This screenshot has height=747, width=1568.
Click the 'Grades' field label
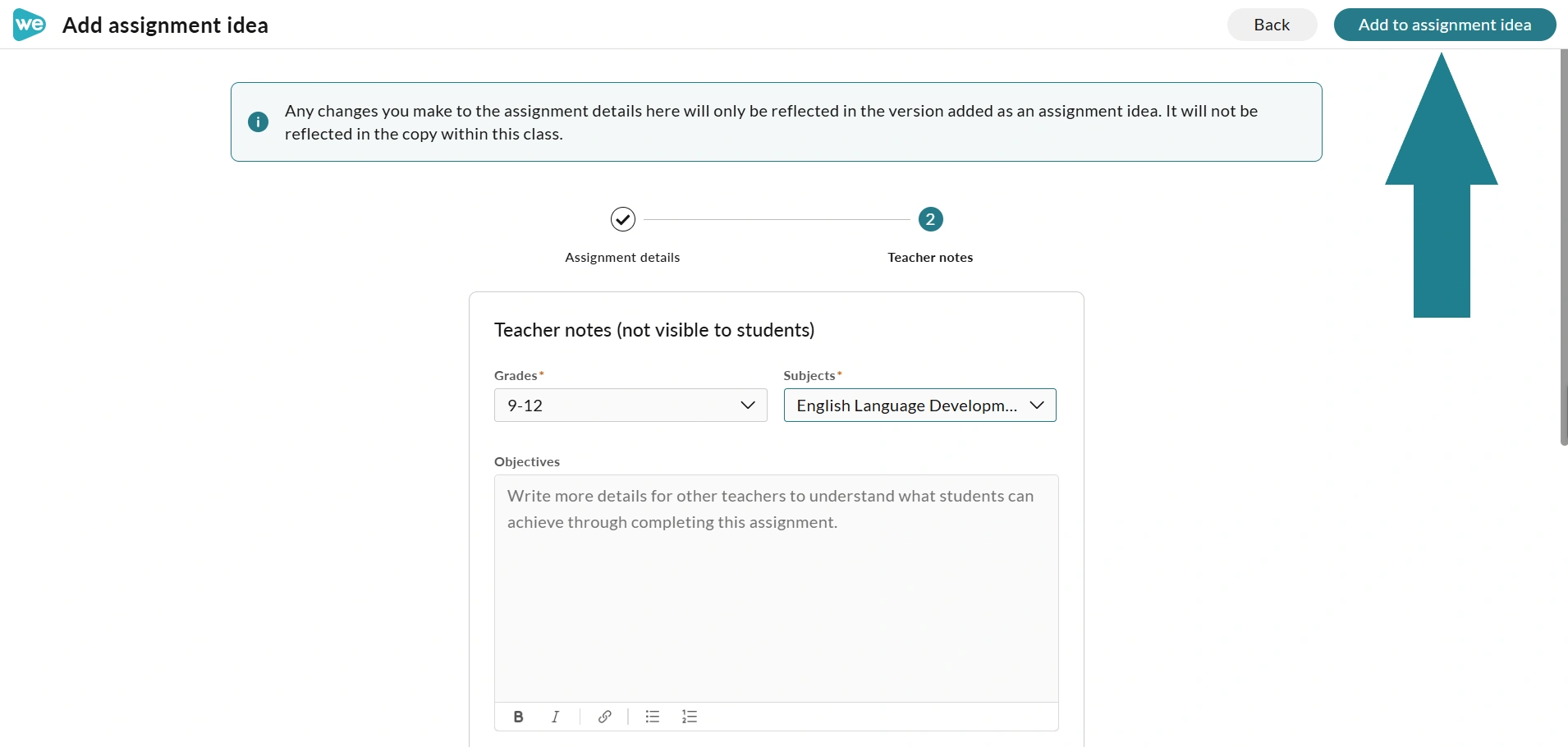pyautogui.click(x=516, y=375)
